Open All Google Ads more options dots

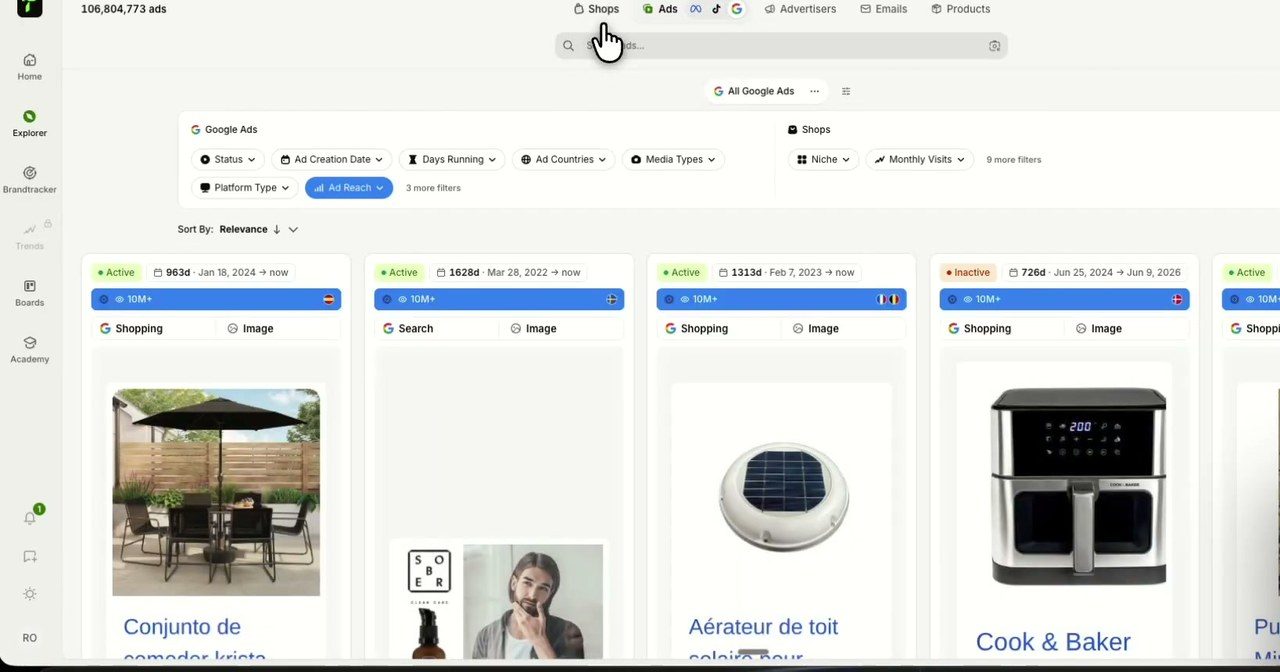(814, 91)
